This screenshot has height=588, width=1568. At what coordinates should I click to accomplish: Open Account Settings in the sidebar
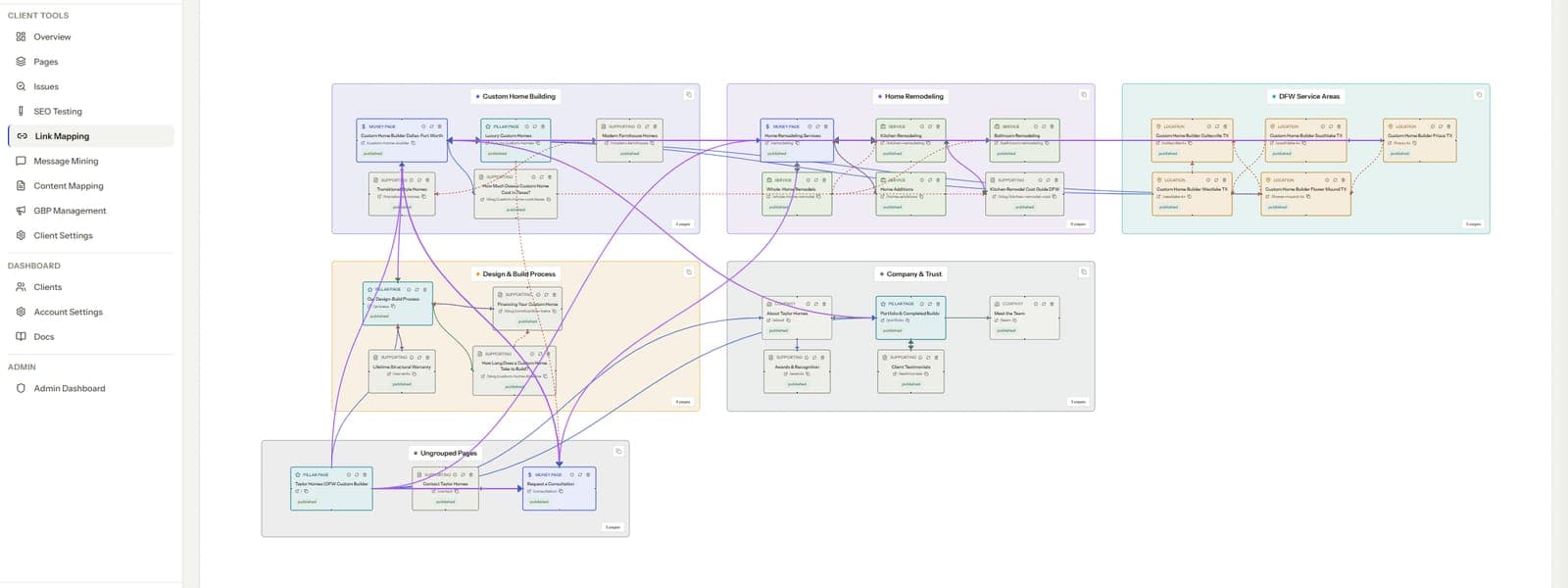91,312
